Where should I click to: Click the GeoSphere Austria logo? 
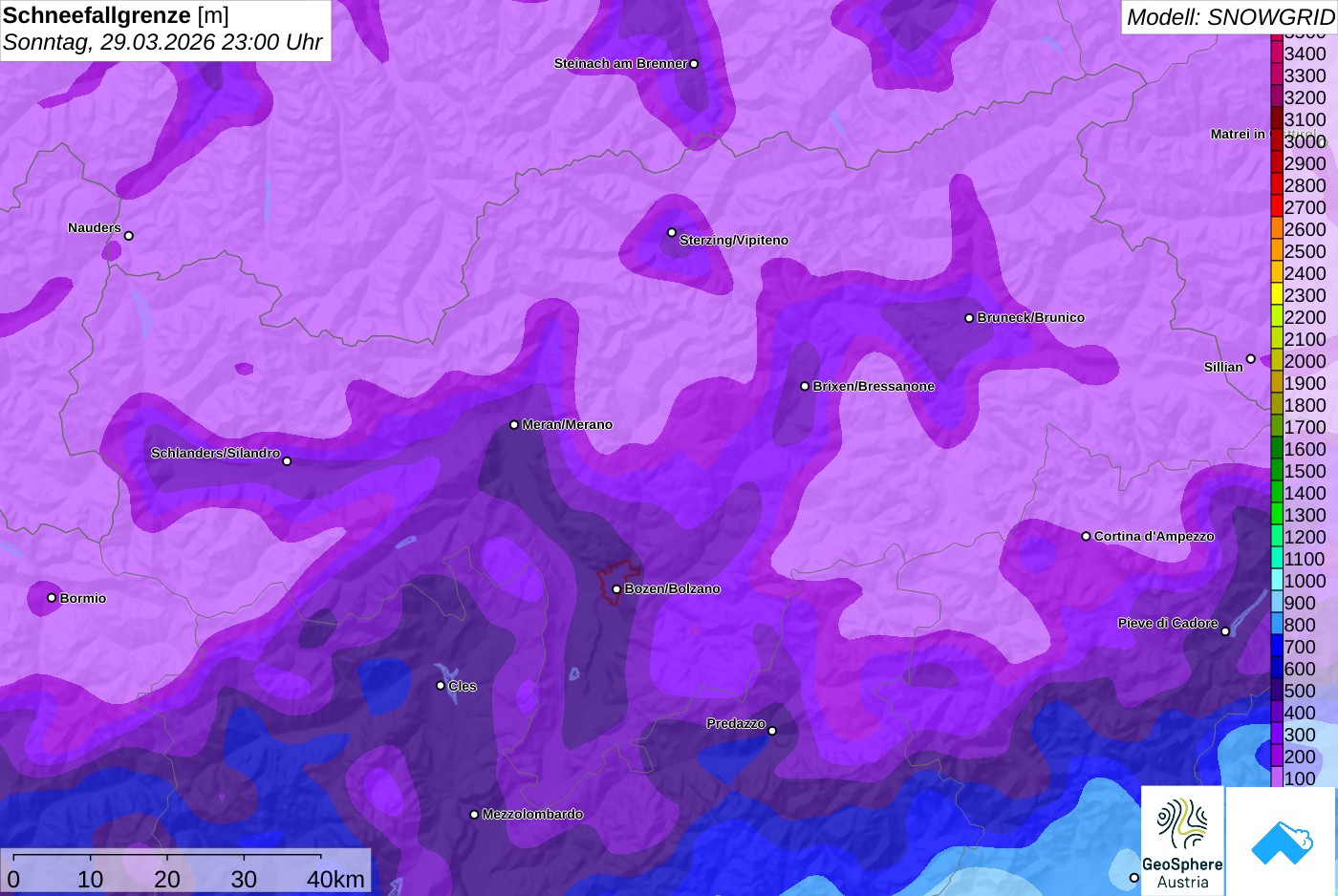click(x=1182, y=842)
